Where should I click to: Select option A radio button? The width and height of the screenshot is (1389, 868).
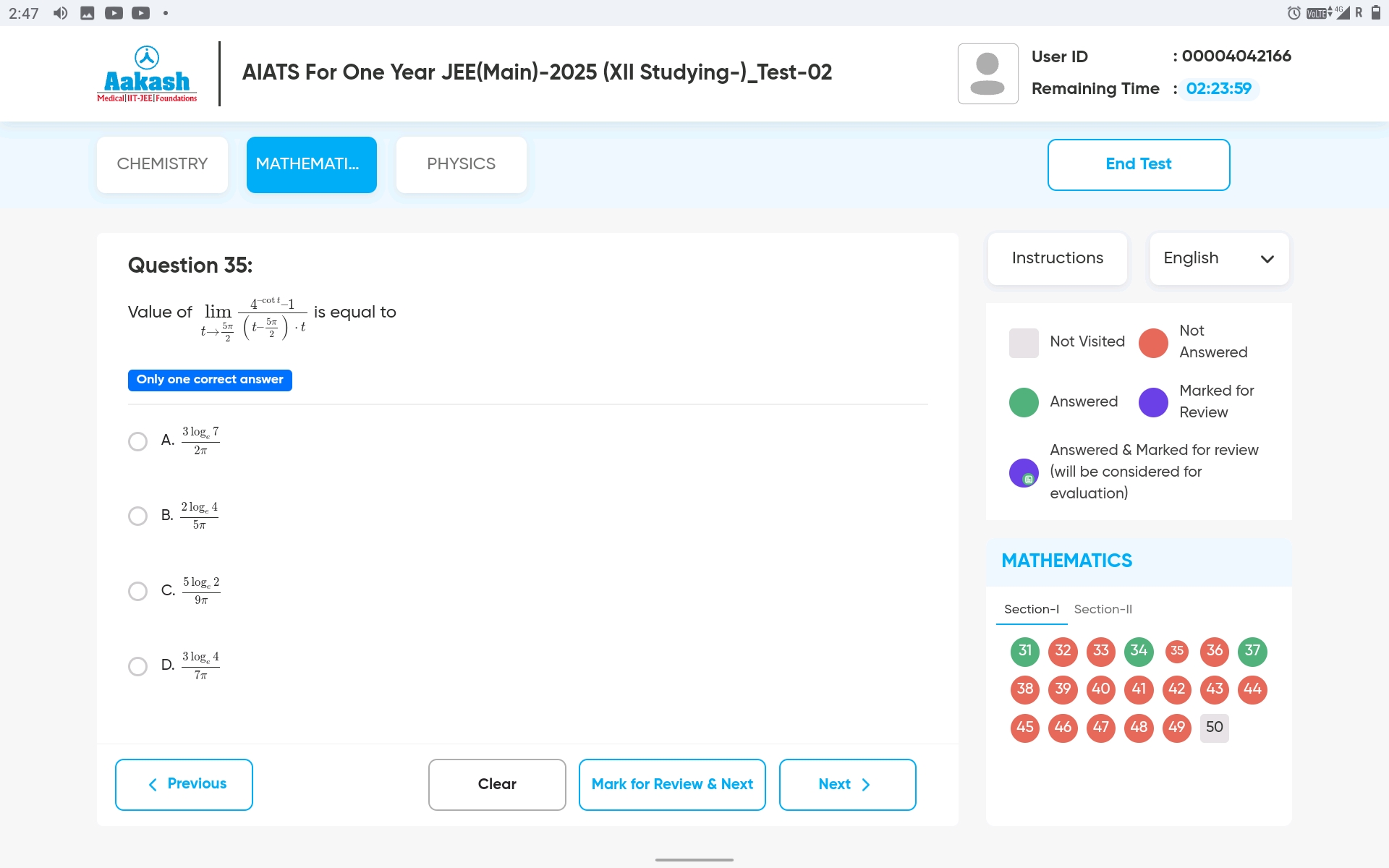(137, 441)
